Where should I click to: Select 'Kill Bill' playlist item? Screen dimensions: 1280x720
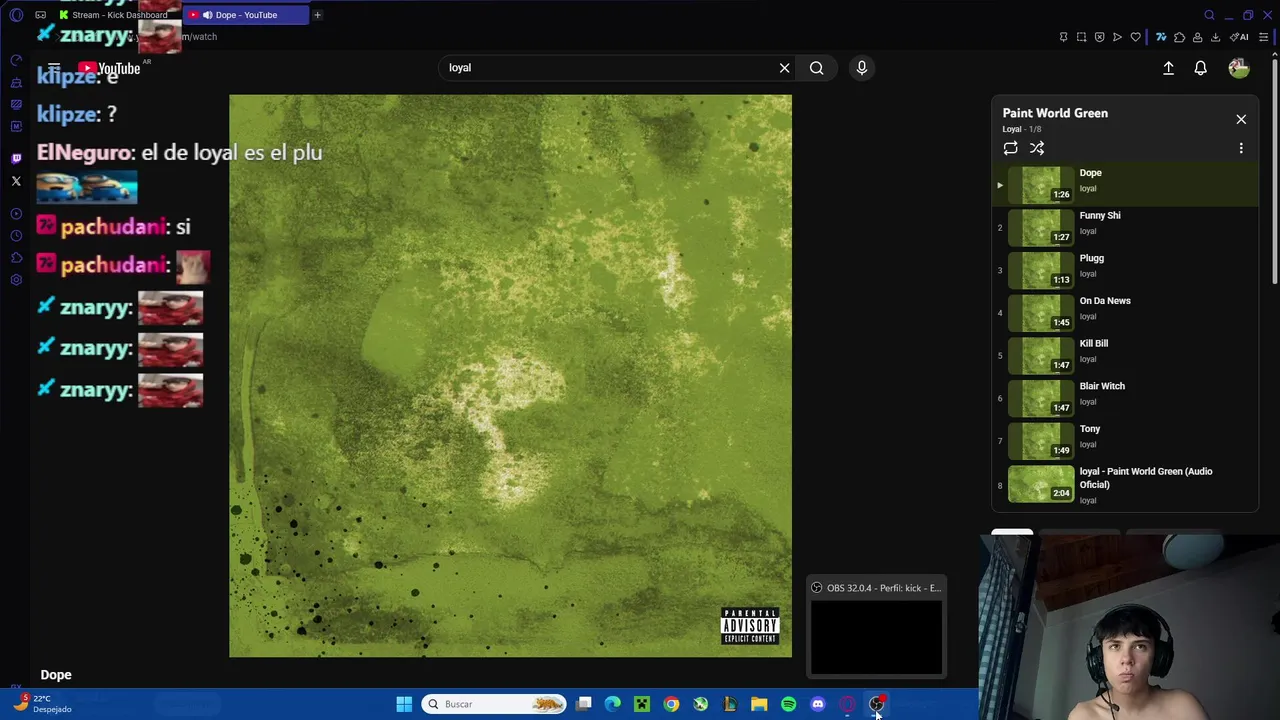(x=1125, y=355)
